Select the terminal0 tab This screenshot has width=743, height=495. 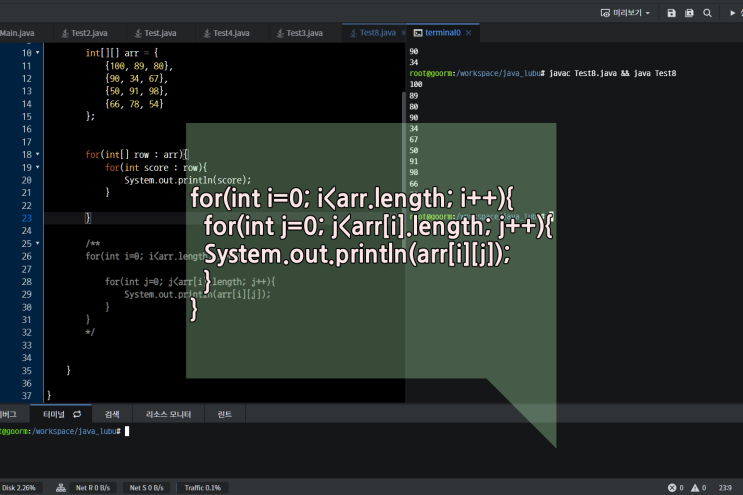click(442, 33)
